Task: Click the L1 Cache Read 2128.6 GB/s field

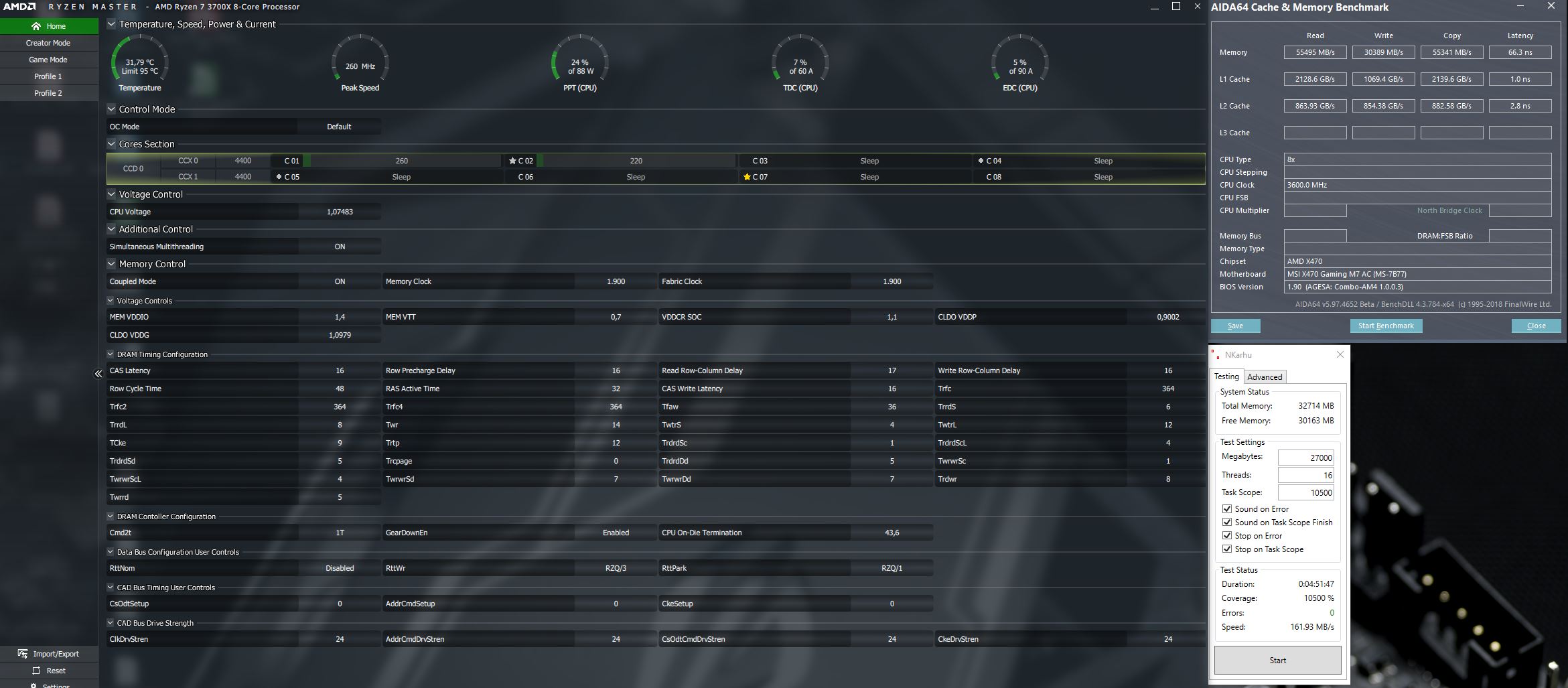Action: [x=1315, y=79]
